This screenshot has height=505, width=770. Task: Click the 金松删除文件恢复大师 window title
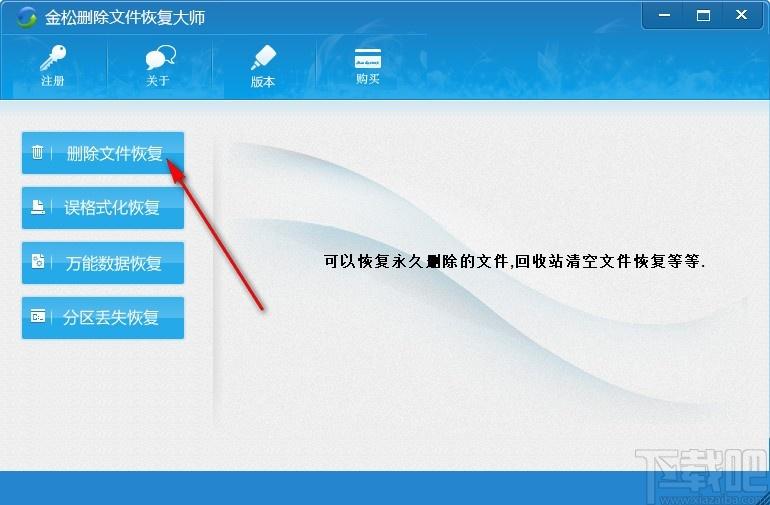coord(125,18)
